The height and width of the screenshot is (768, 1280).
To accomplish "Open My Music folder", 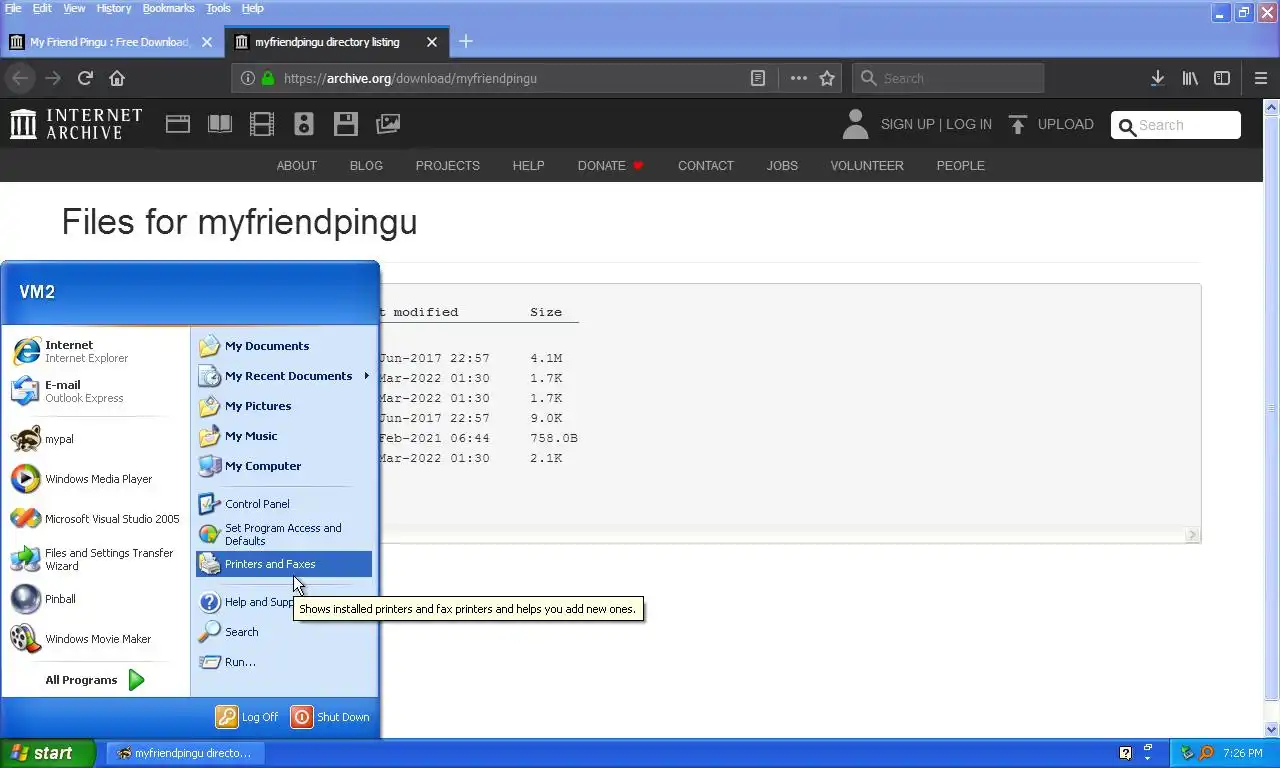I will point(284,436).
